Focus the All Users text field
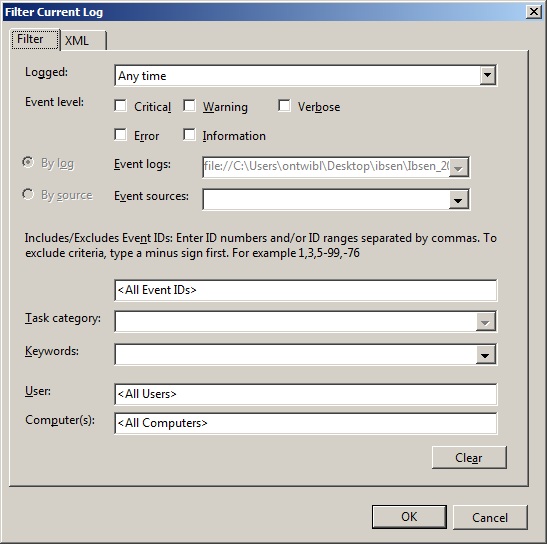This screenshot has height=544, width=547. [x=306, y=394]
